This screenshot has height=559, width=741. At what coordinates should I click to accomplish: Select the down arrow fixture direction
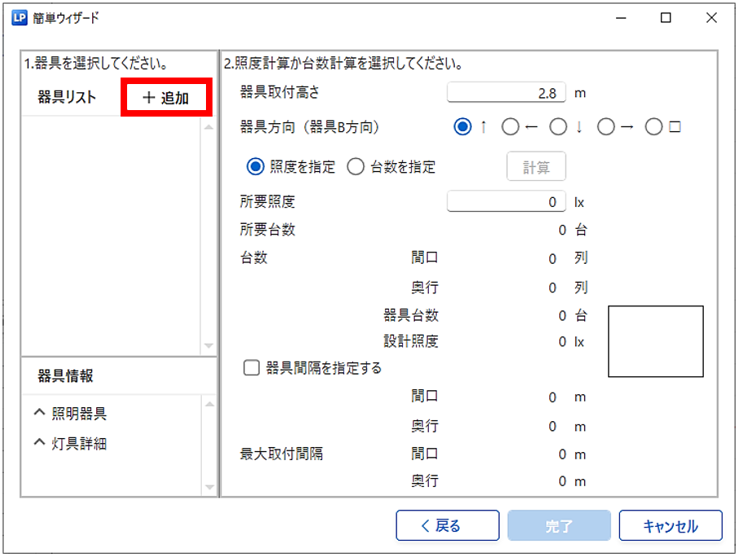[558, 127]
